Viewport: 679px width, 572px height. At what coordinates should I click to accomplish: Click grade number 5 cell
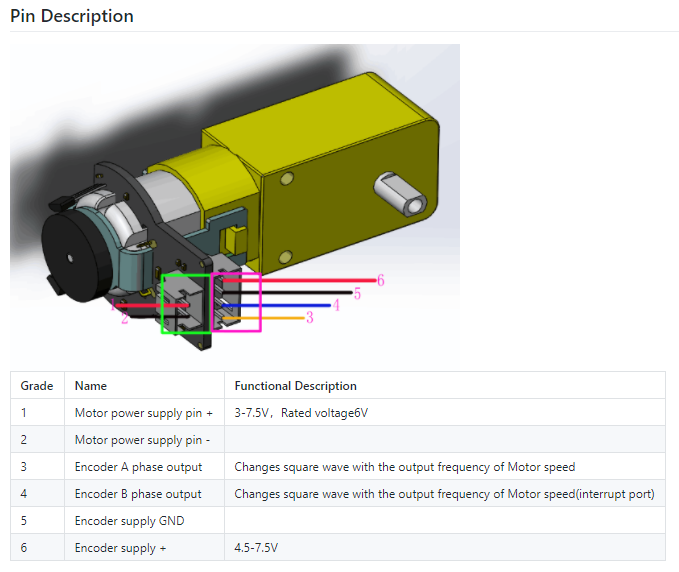pos(37,520)
